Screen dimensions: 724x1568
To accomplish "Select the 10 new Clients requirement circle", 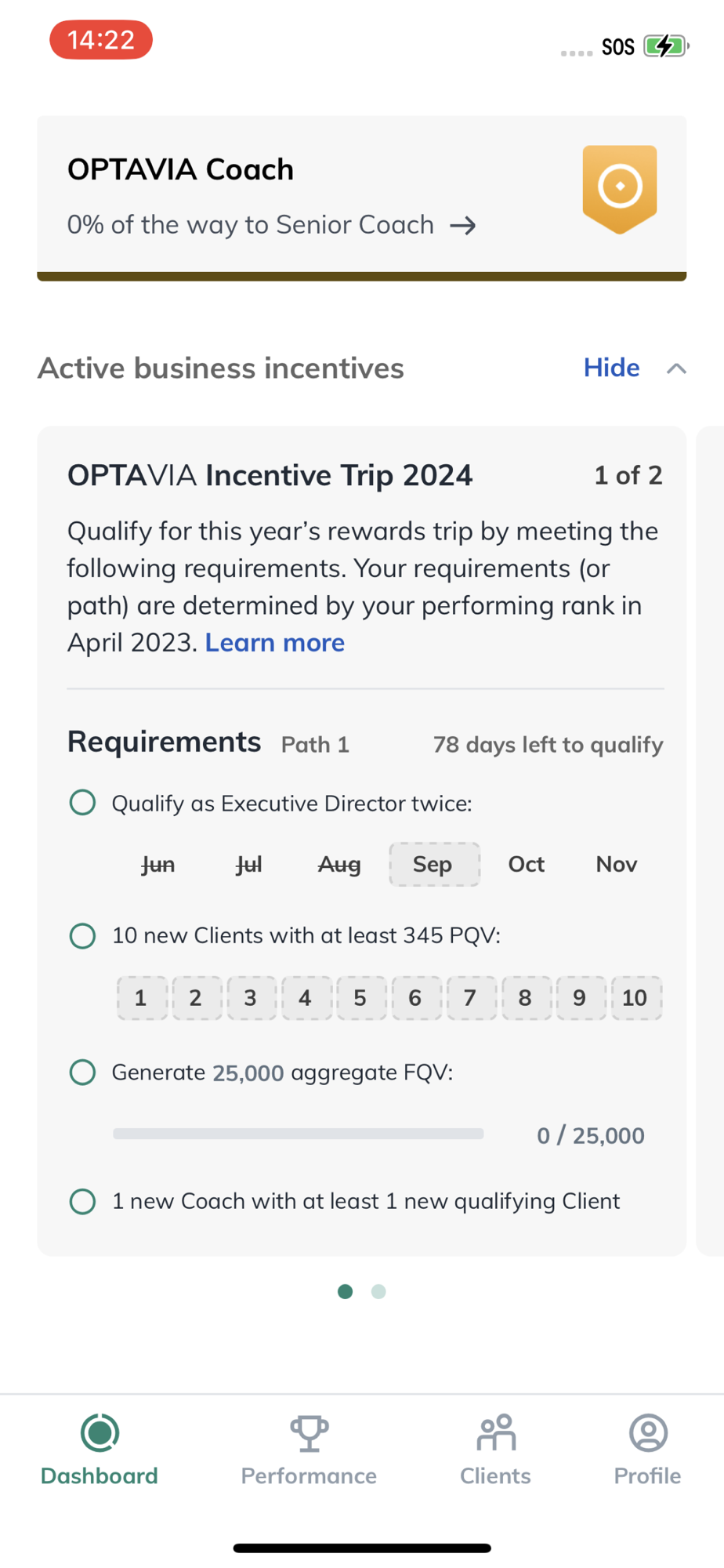I will tap(82, 935).
